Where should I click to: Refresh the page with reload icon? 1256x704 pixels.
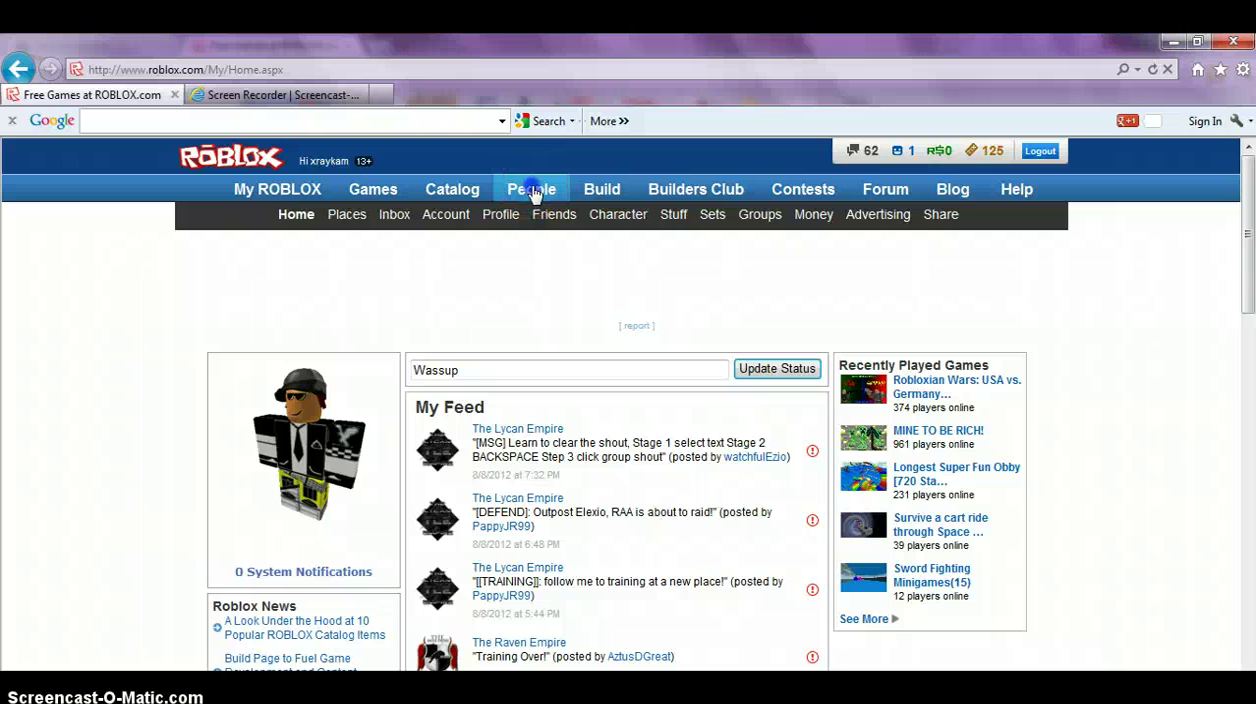(x=1152, y=70)
